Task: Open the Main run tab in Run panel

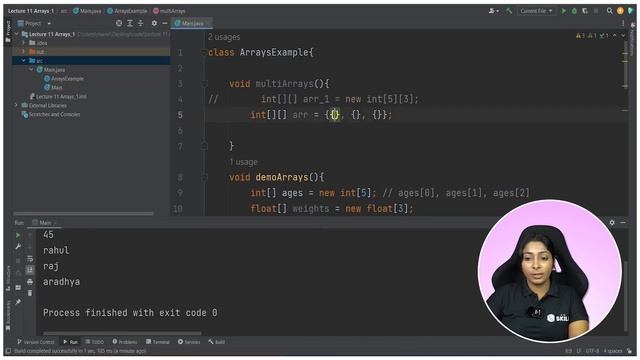Action: [43, 223]
